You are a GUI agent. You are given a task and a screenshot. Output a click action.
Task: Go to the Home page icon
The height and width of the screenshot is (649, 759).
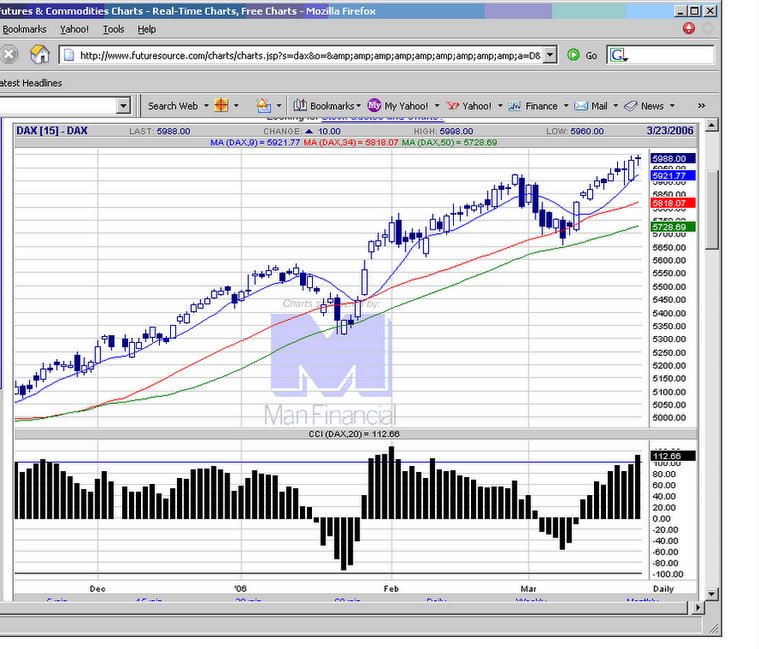39,54
